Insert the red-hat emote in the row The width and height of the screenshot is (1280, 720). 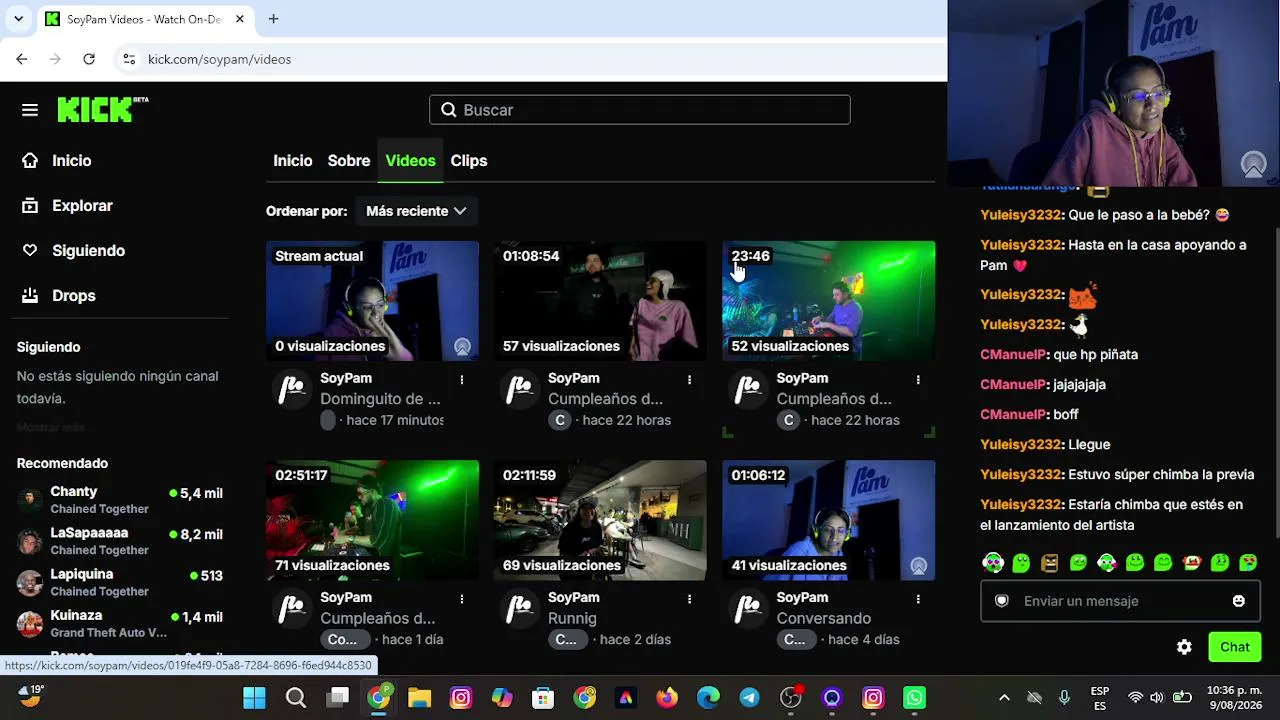coord(1191,563)
